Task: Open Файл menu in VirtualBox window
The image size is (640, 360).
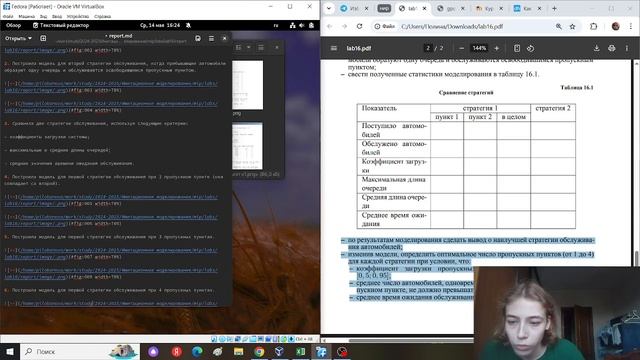Action: pos(8,17)
